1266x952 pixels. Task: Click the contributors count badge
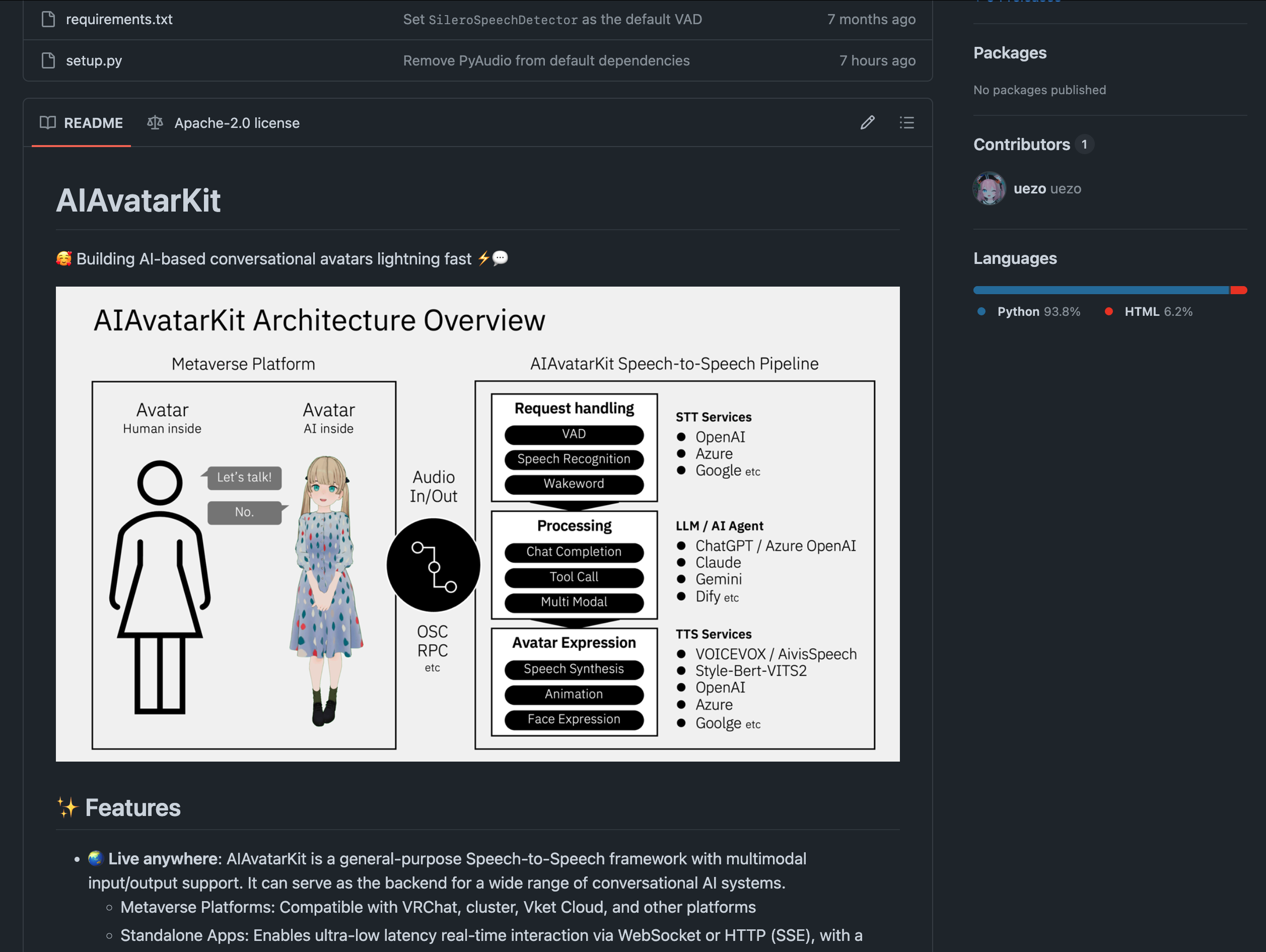pyautogui.click(x=1084, y=144)
